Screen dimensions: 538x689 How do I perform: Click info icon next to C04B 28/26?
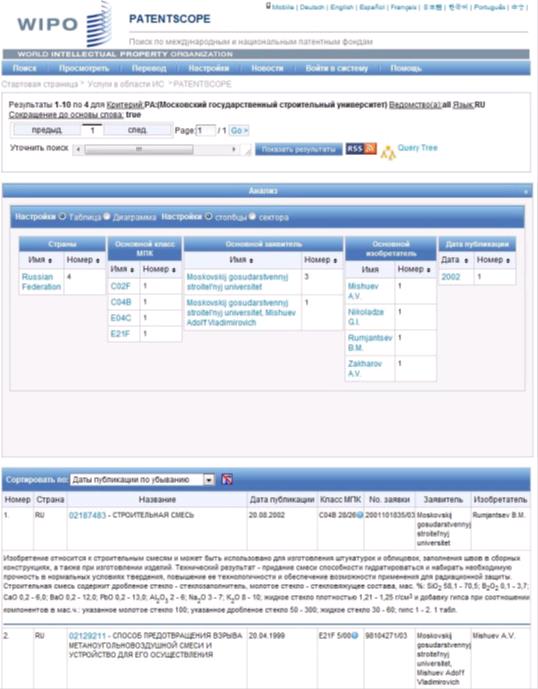pyautogui.click(x=360, y=515)
